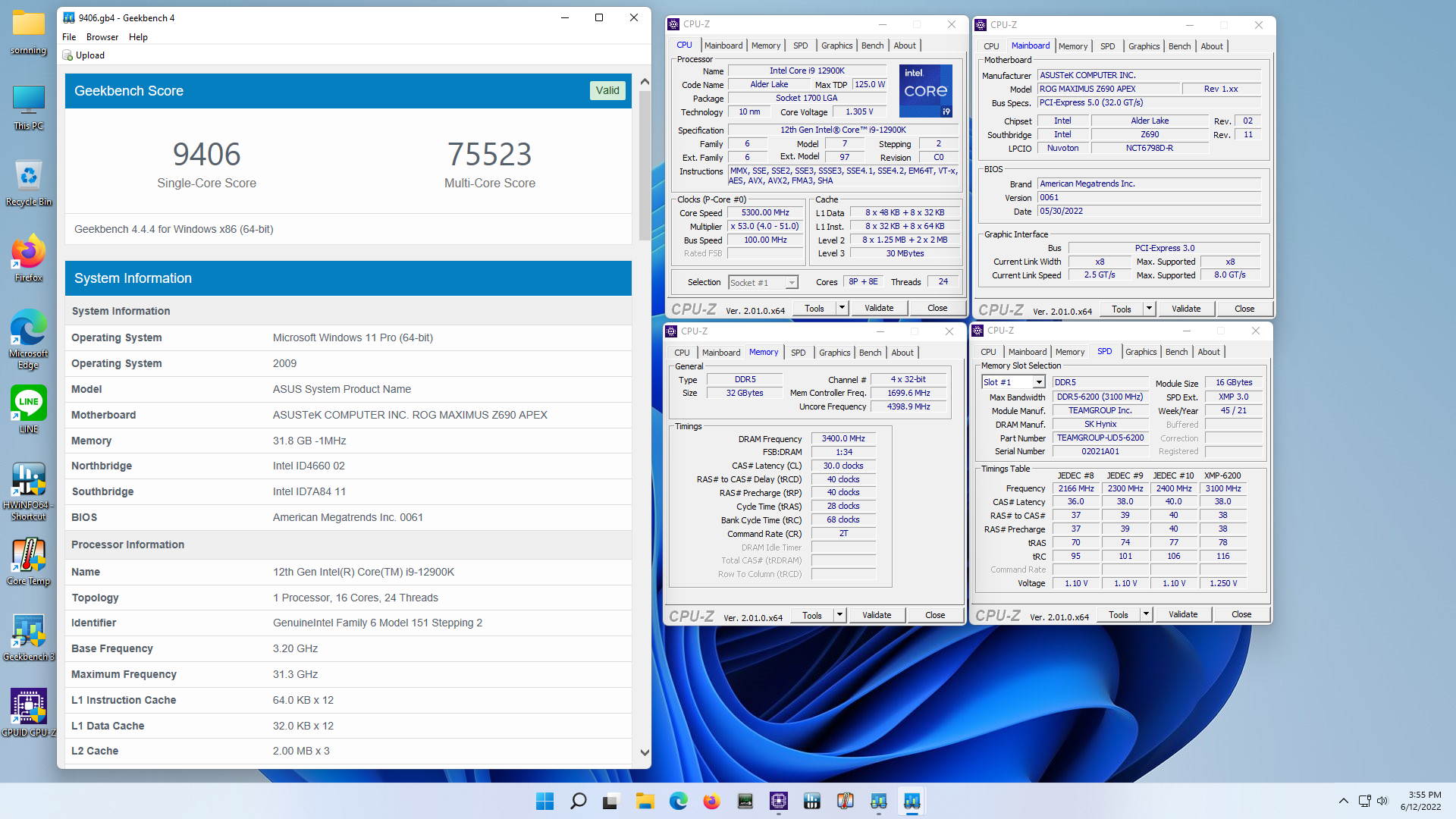Image resolution: width=1456 pixels, height=819 pixels.
Task: Click the Part Number TEAMGROUP-UD5-6200 field
Action: pos(1100,438)
